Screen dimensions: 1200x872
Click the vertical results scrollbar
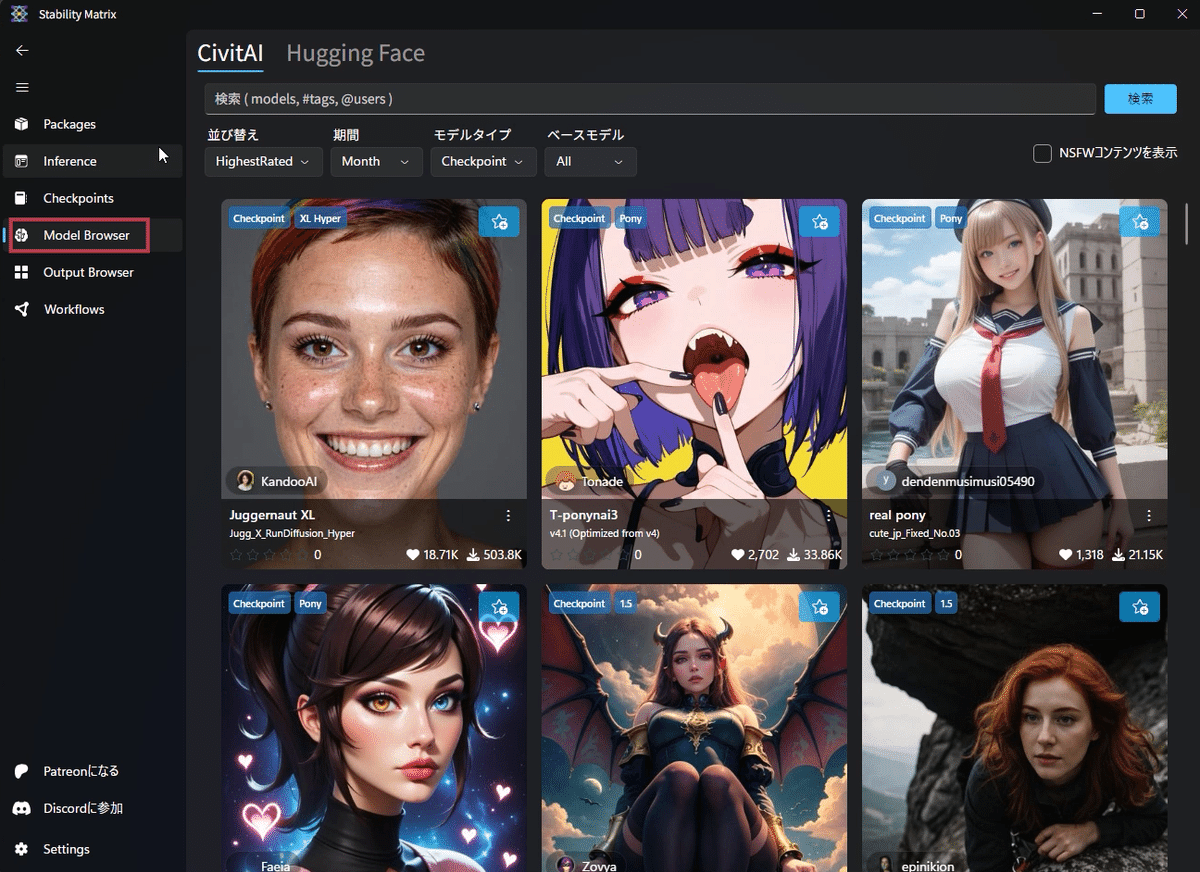(1187, 224)
